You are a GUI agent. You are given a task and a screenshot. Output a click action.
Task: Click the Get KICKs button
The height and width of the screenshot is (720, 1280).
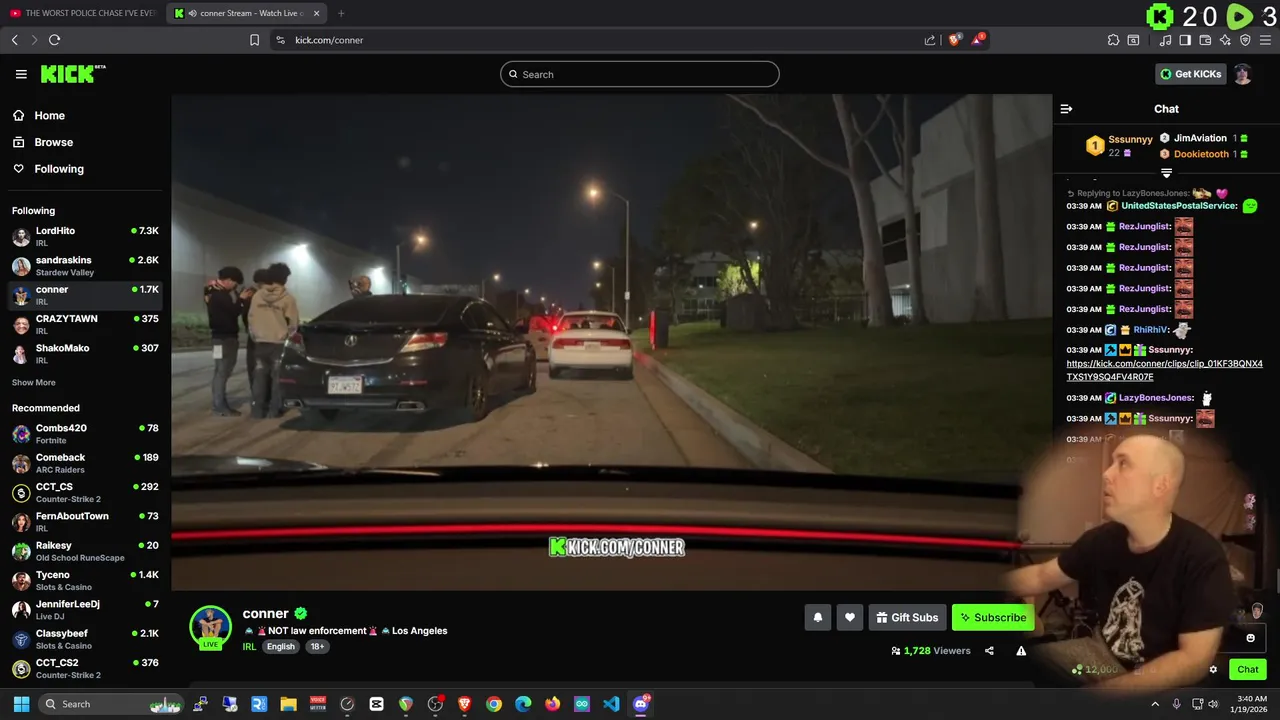pos(1190,74)
